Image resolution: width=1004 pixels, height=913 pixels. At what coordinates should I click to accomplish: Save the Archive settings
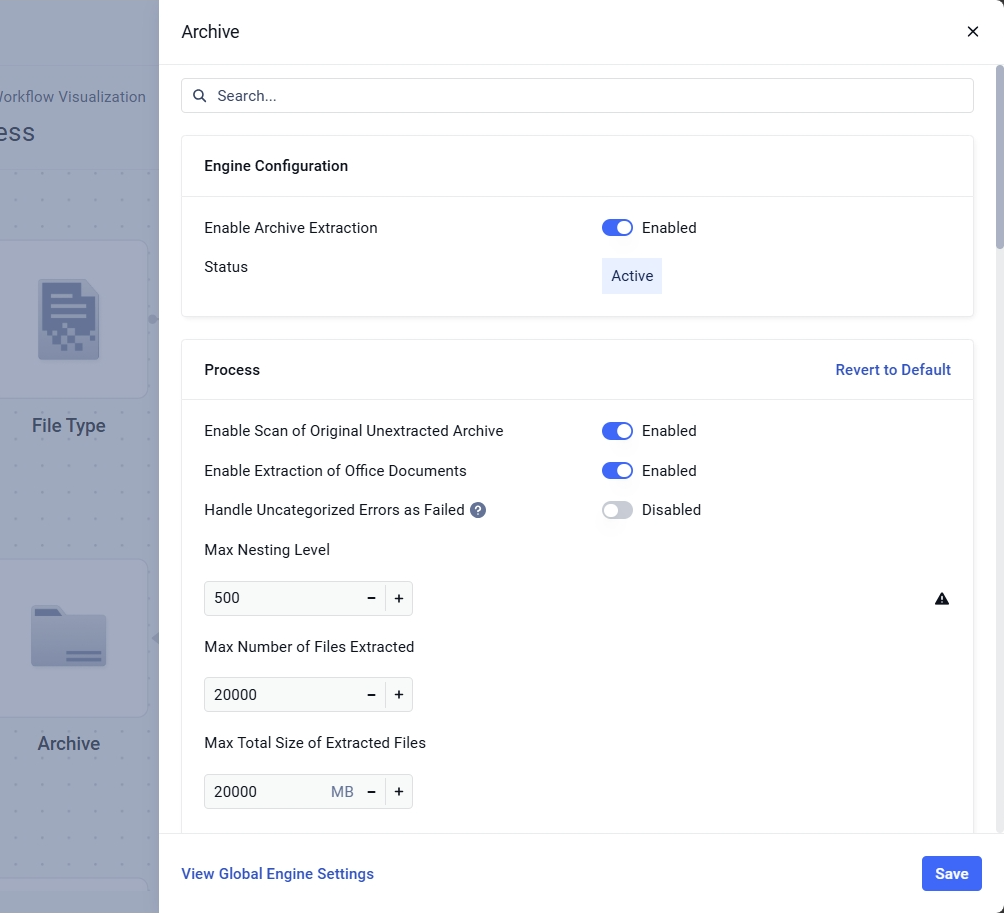(x=951, y=873)
